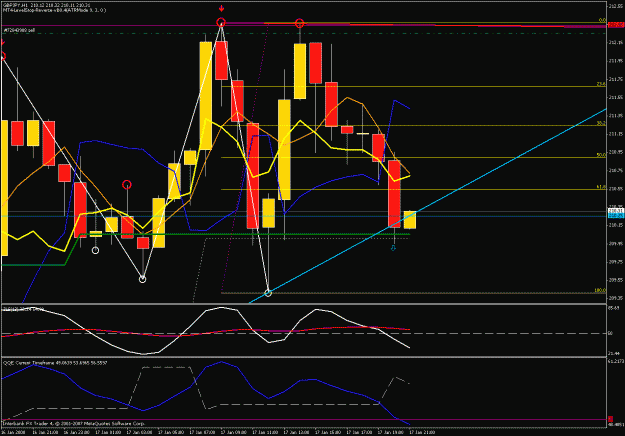Click the red down arrow above the highest peak

pyautogui.click(x=221, y=9)
